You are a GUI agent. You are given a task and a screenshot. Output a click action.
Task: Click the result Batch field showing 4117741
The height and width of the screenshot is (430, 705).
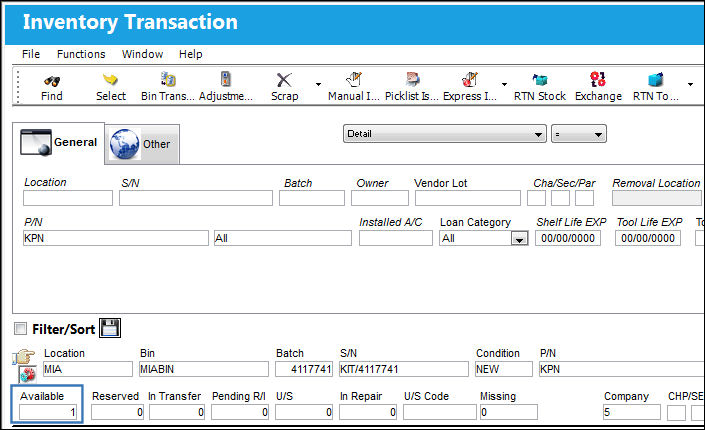click(x=304, y=369)
